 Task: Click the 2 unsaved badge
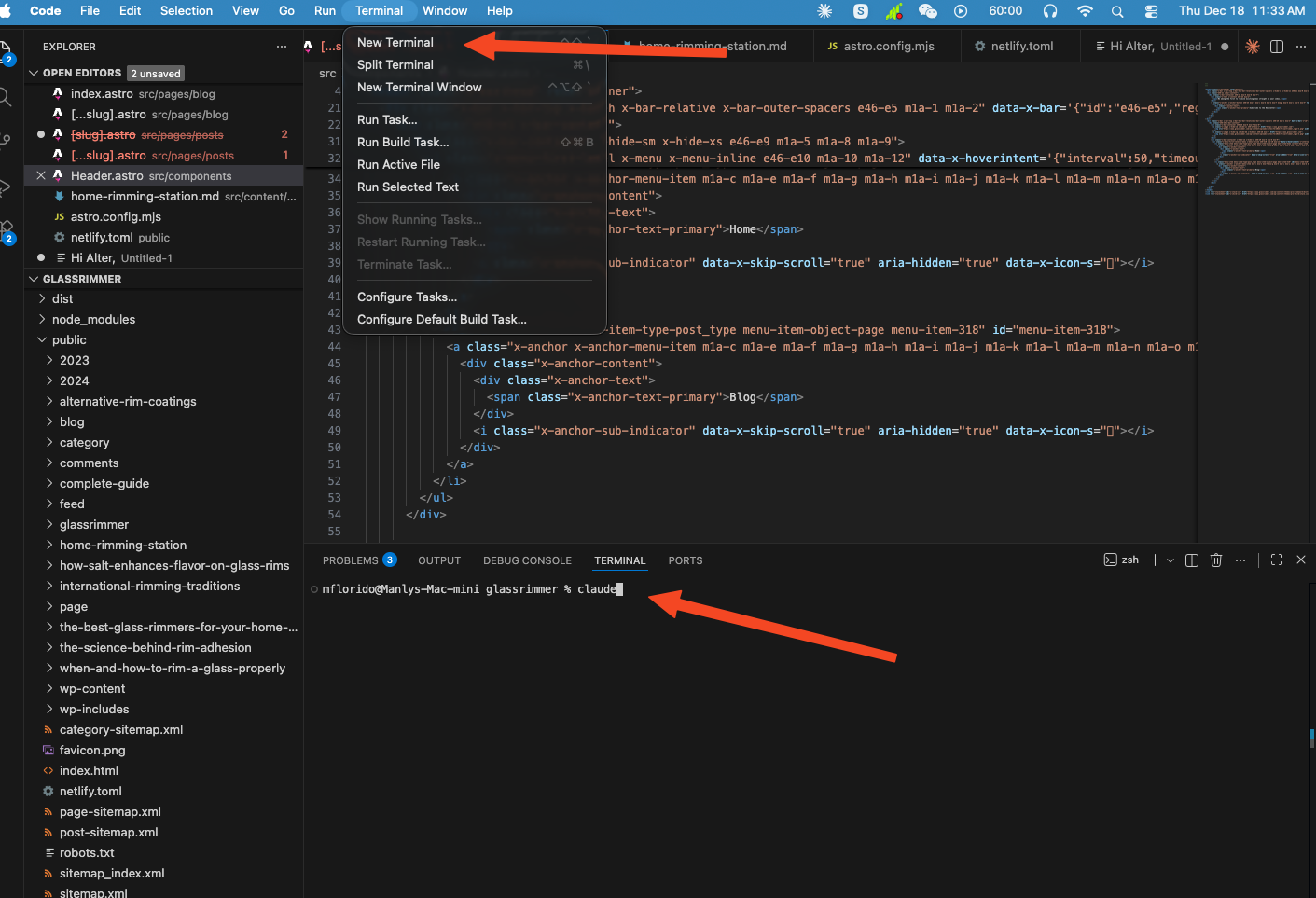pyautogui.click(x=156, y=74)
